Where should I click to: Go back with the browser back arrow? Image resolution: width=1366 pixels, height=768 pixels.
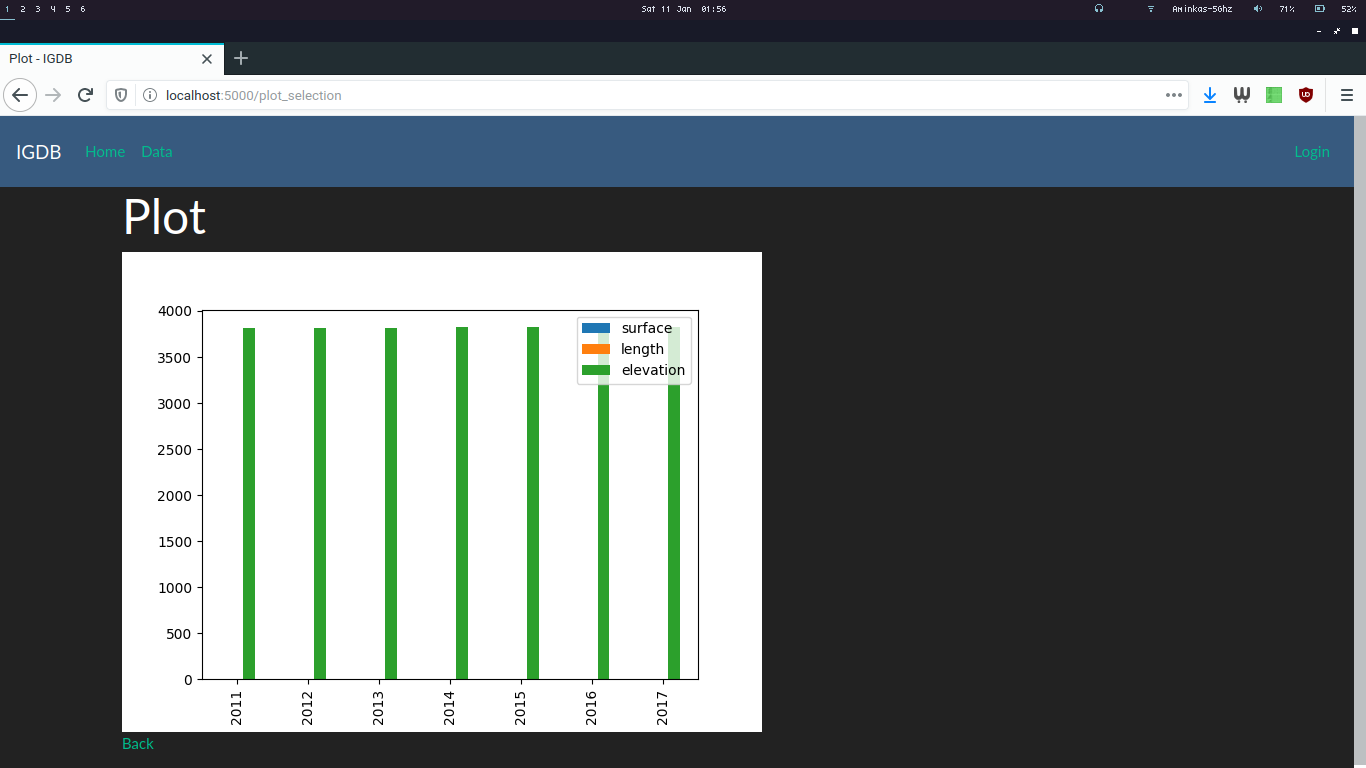coord(20,95)
